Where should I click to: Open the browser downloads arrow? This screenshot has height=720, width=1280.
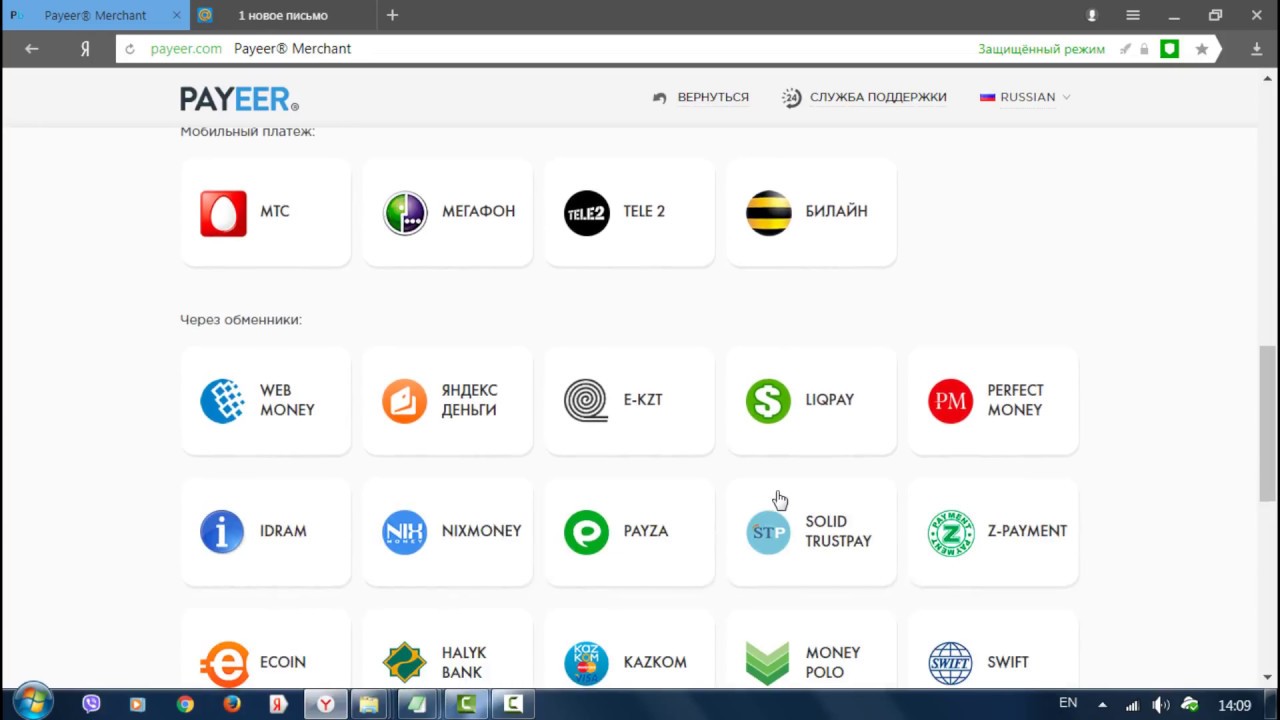[1257, 48]
